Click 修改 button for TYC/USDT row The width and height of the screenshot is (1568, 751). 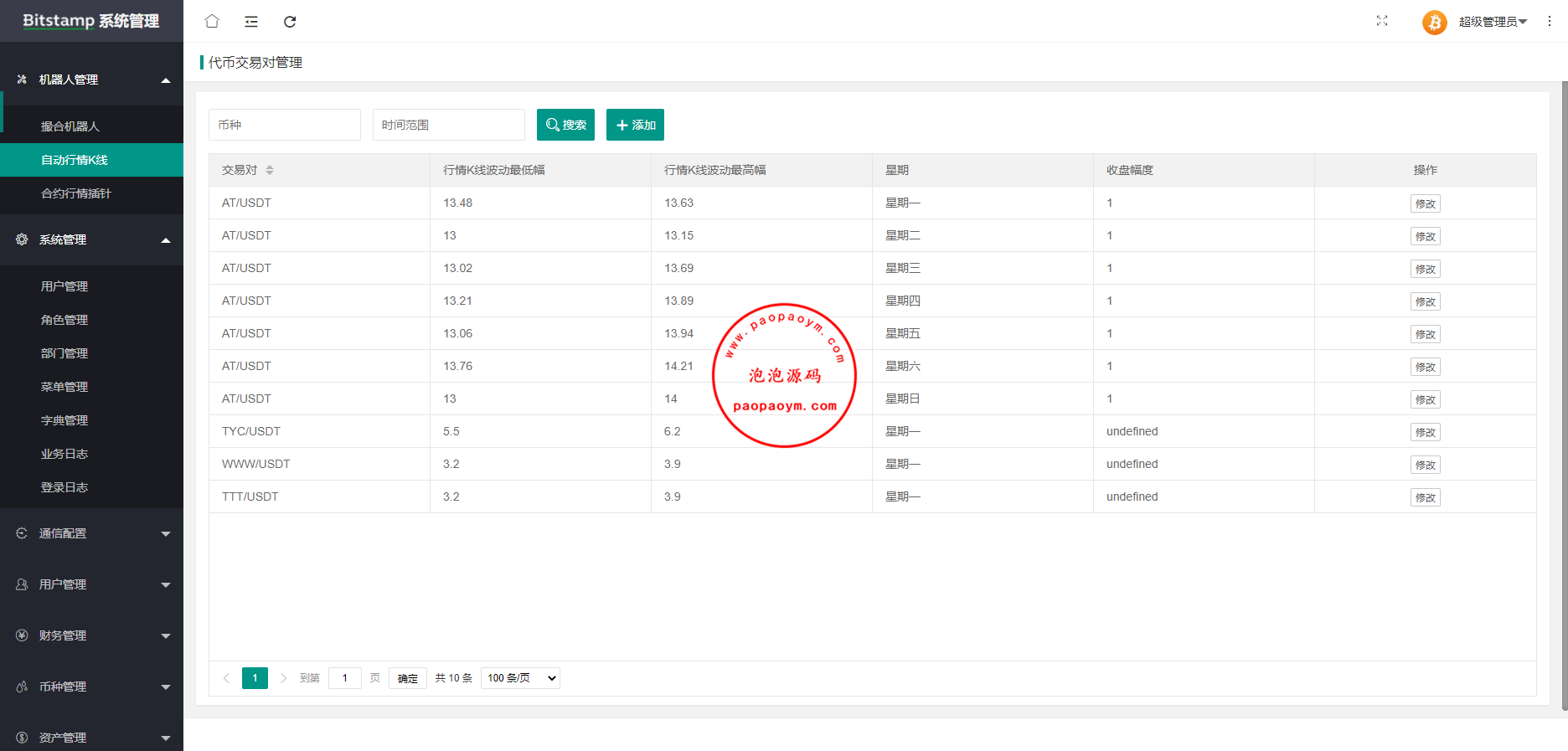pos(1425,432)
